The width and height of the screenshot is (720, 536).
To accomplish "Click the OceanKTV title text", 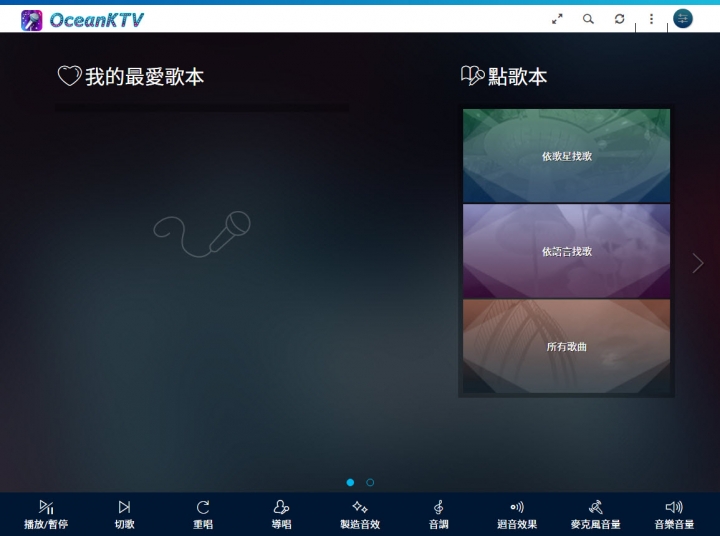I will coord(96,20).
